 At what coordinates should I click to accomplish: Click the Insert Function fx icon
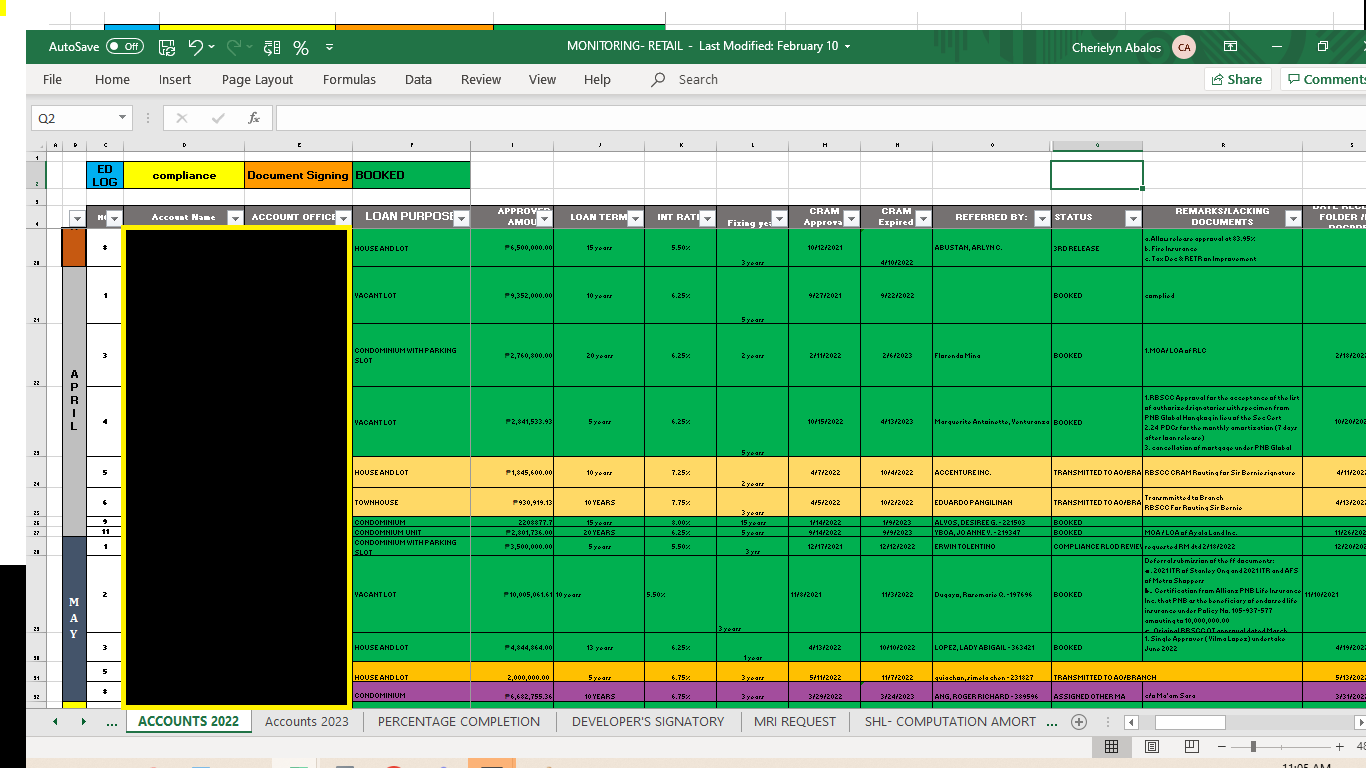(x=254, y=118)
